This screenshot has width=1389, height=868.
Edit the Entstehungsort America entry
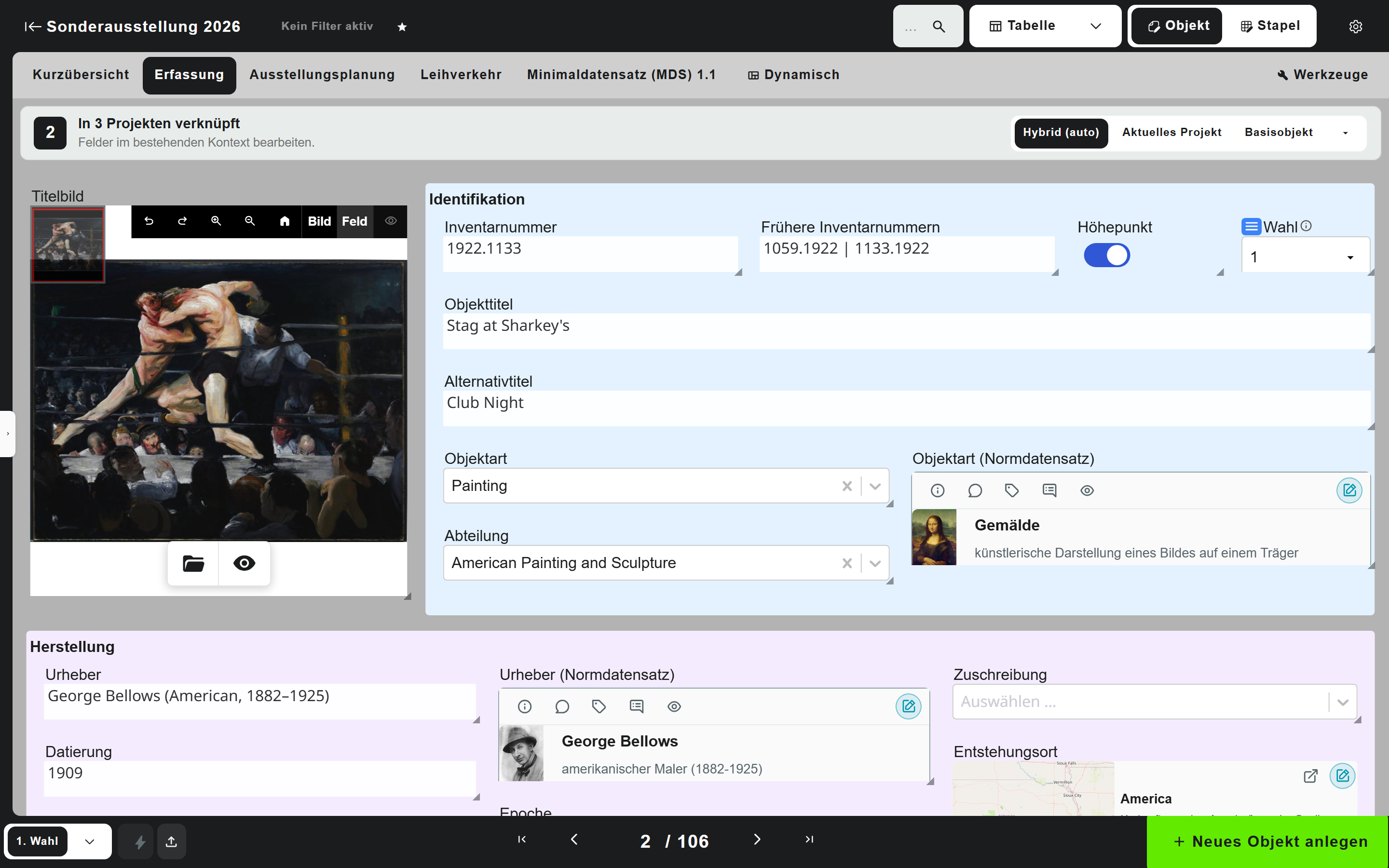[1343, 776]
